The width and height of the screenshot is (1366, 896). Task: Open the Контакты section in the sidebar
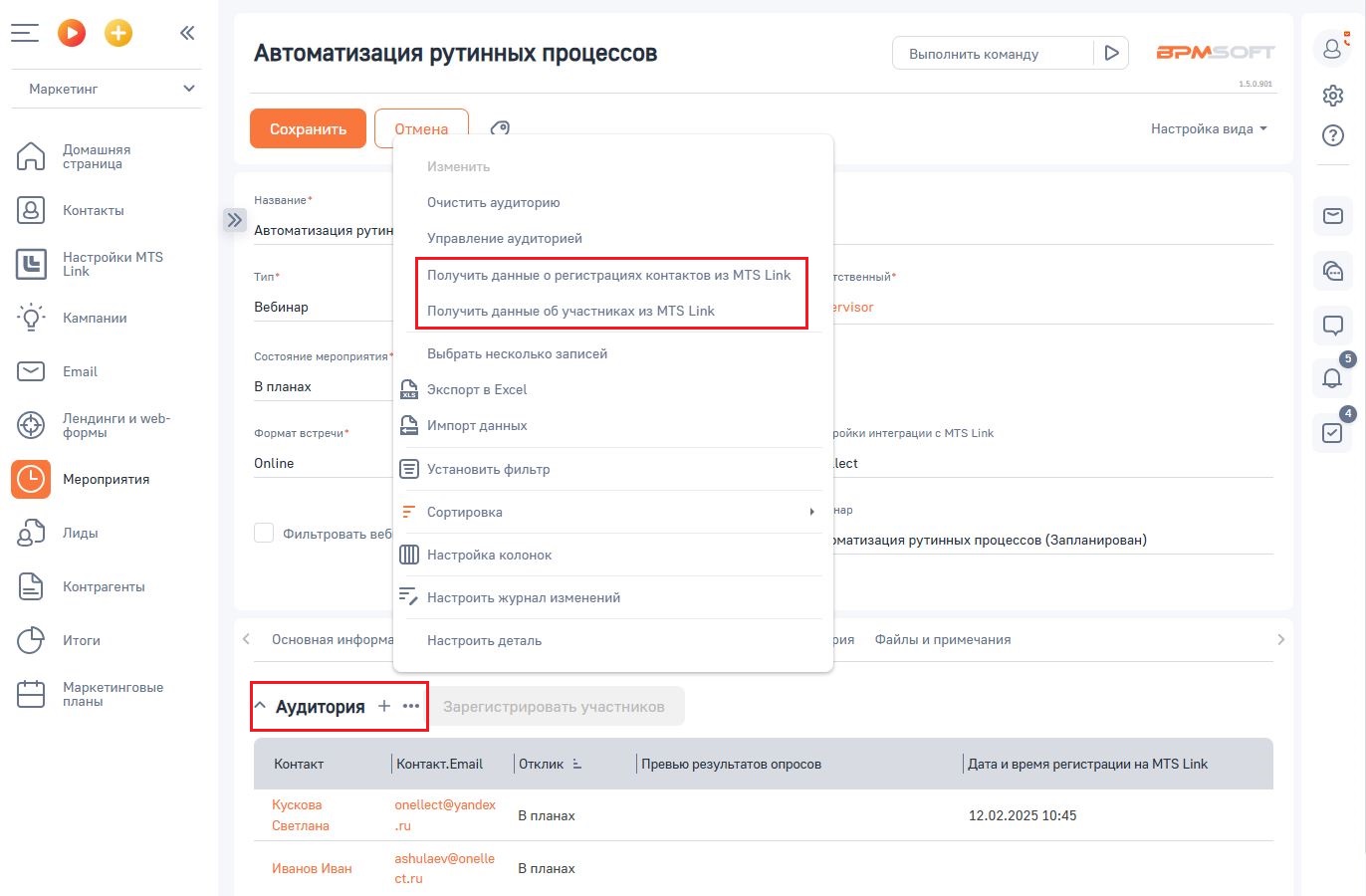(93, 210)
